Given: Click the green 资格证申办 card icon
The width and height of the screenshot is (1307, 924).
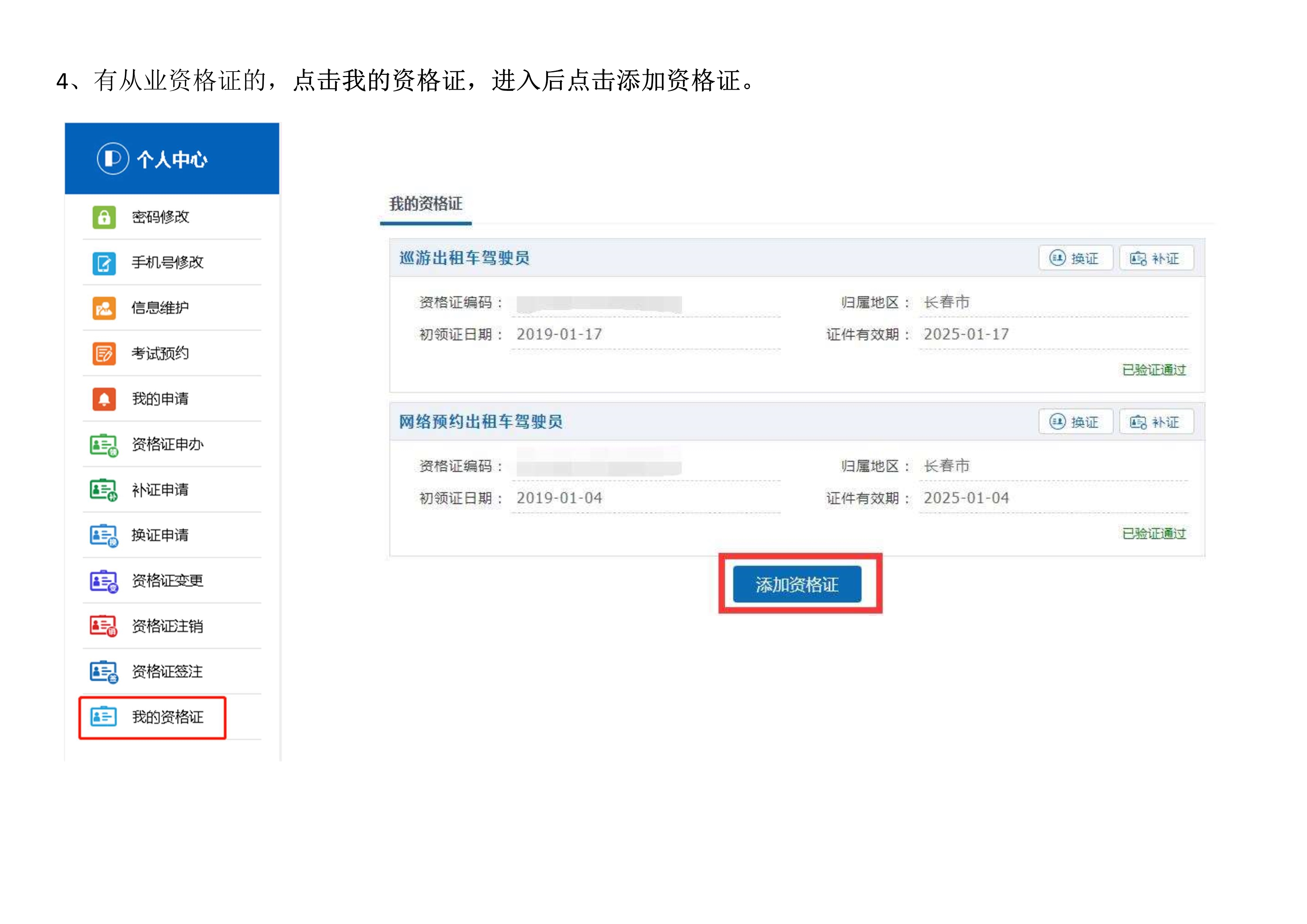Looking at the screenshot, I should coord(104,444).
